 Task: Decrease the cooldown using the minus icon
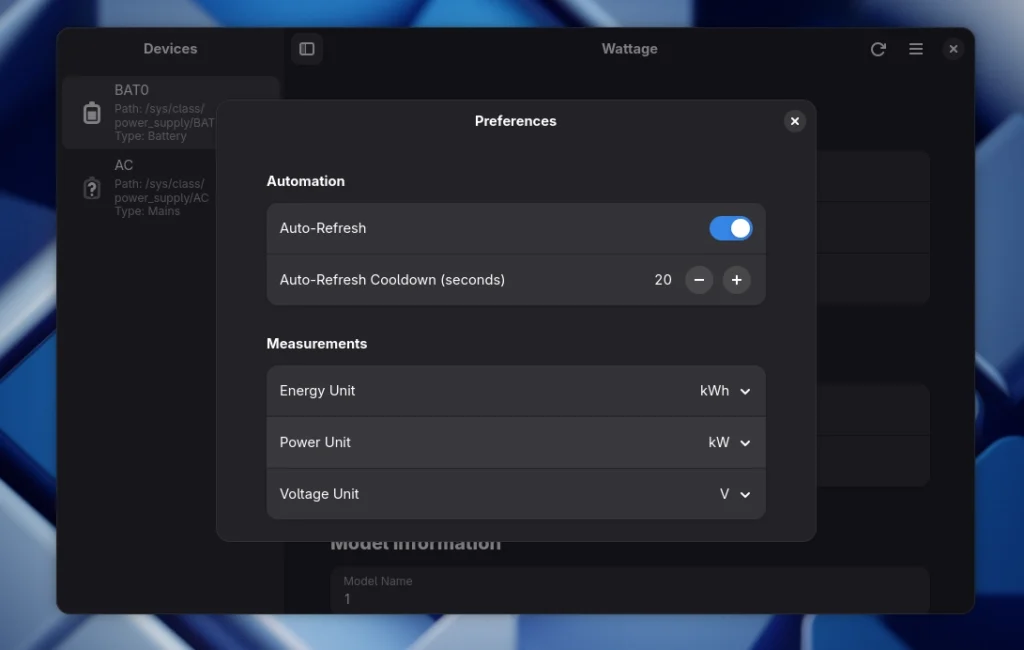coord(699,280)
